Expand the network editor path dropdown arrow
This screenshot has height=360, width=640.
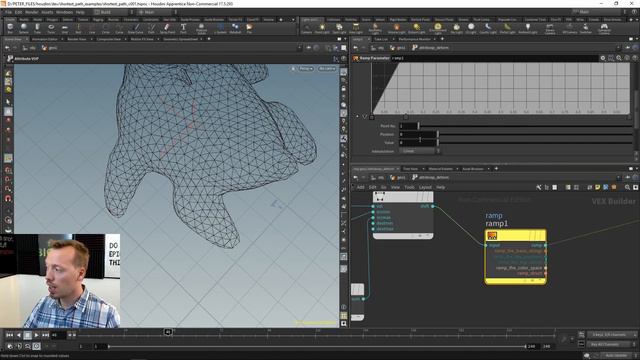pos(619,178)
